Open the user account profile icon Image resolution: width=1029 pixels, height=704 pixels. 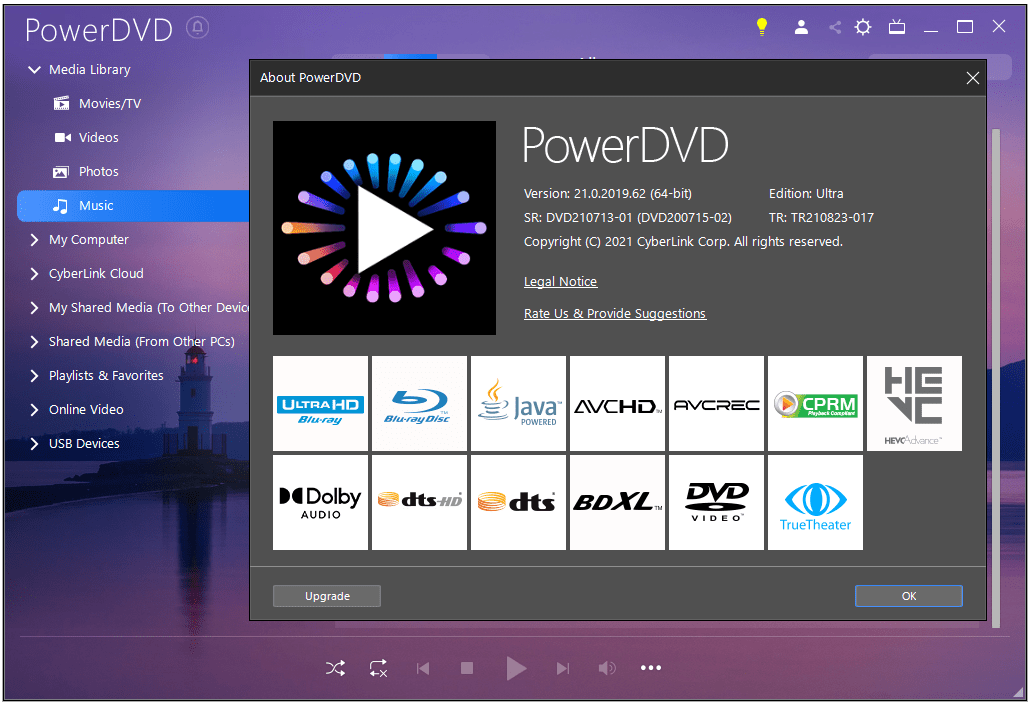pos(801,27)
